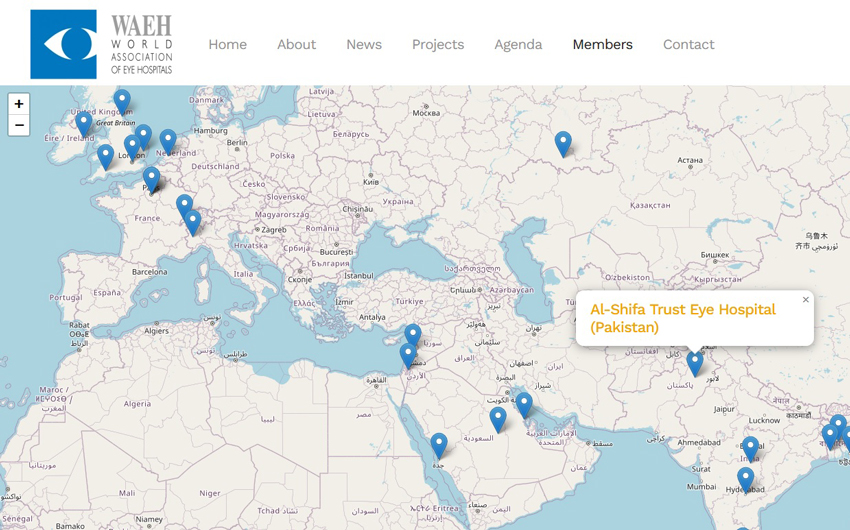Image resolution: width=850 pixels, height=530 pixels.
Task: Open the News page
Action: 364,44
